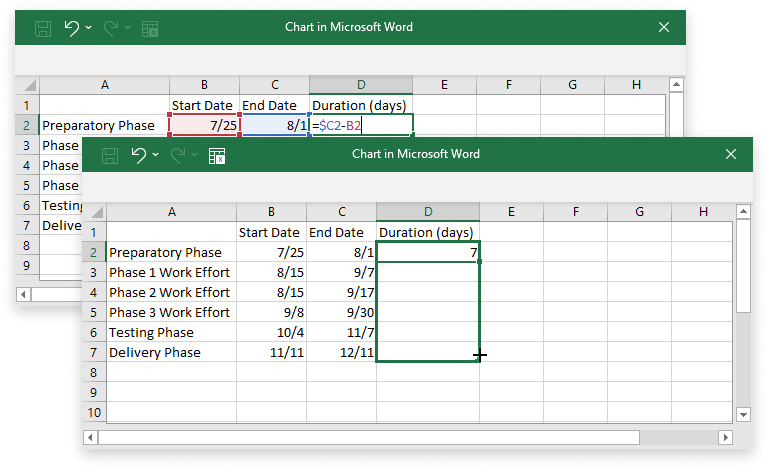
Task: Open Redo dropdown in back chart window
Action: click(127, 27)
